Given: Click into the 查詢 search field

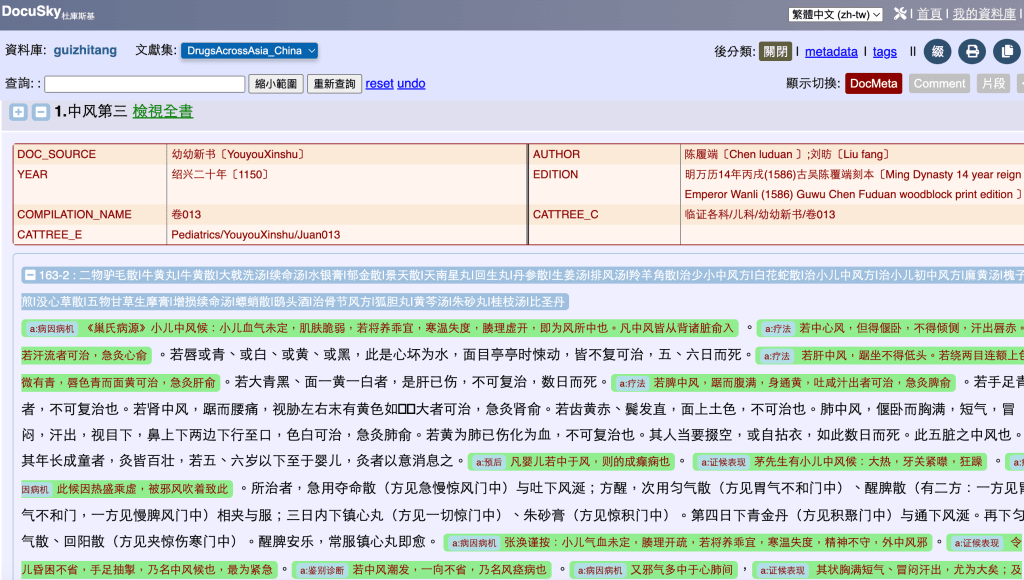Looking at the screenshot, I should point(144,84).
